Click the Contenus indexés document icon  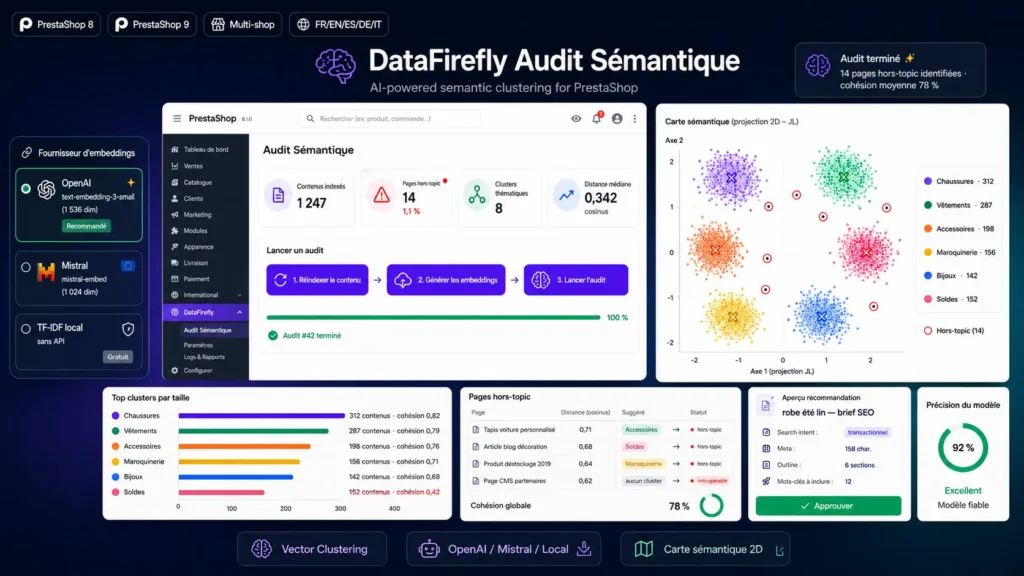coord(278,195)
